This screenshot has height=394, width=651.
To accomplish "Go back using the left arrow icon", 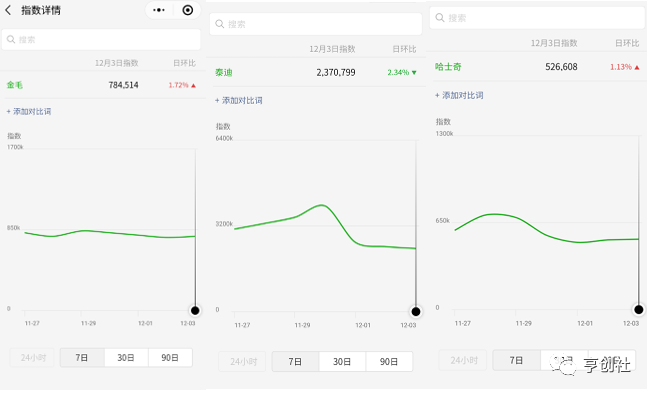I will tap(8, 10).
